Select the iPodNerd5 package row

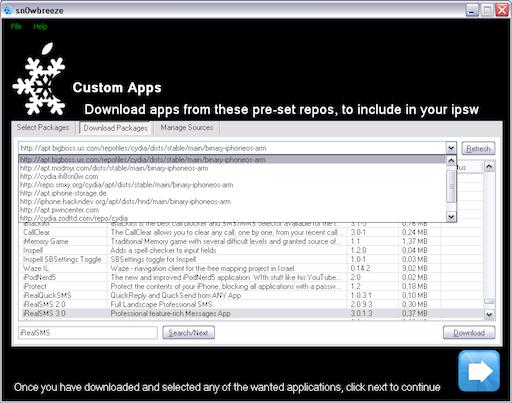[x=252, y=277]
